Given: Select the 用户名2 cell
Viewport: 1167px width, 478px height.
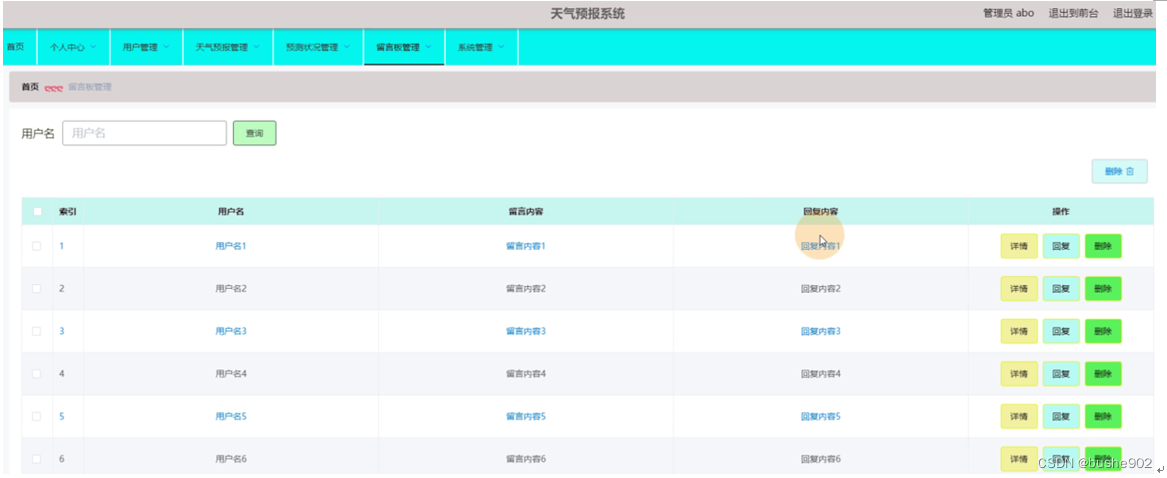Looking at the screenshot, I should (x=231, y=288).
